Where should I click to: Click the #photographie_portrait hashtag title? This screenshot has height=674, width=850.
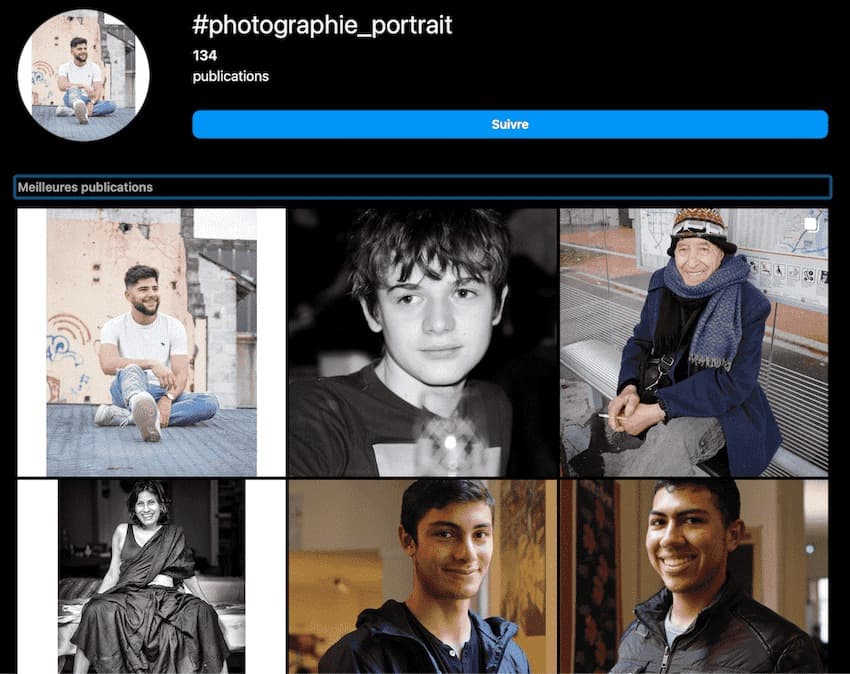tap(322, 25)
